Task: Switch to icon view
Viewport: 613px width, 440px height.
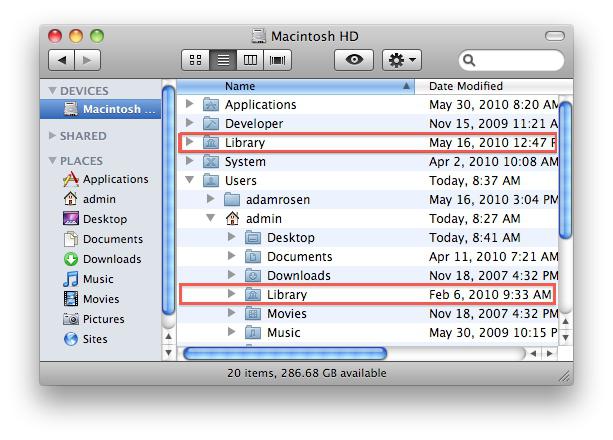Action: click(195, 60)
